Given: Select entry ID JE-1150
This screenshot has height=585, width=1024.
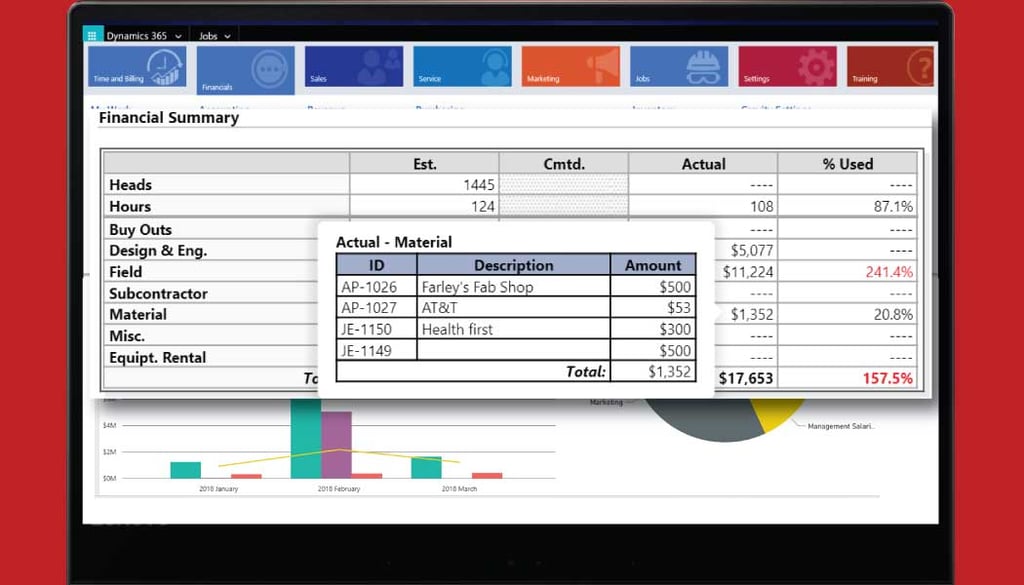Looking at the screenshot, I should tap(366, 329).
